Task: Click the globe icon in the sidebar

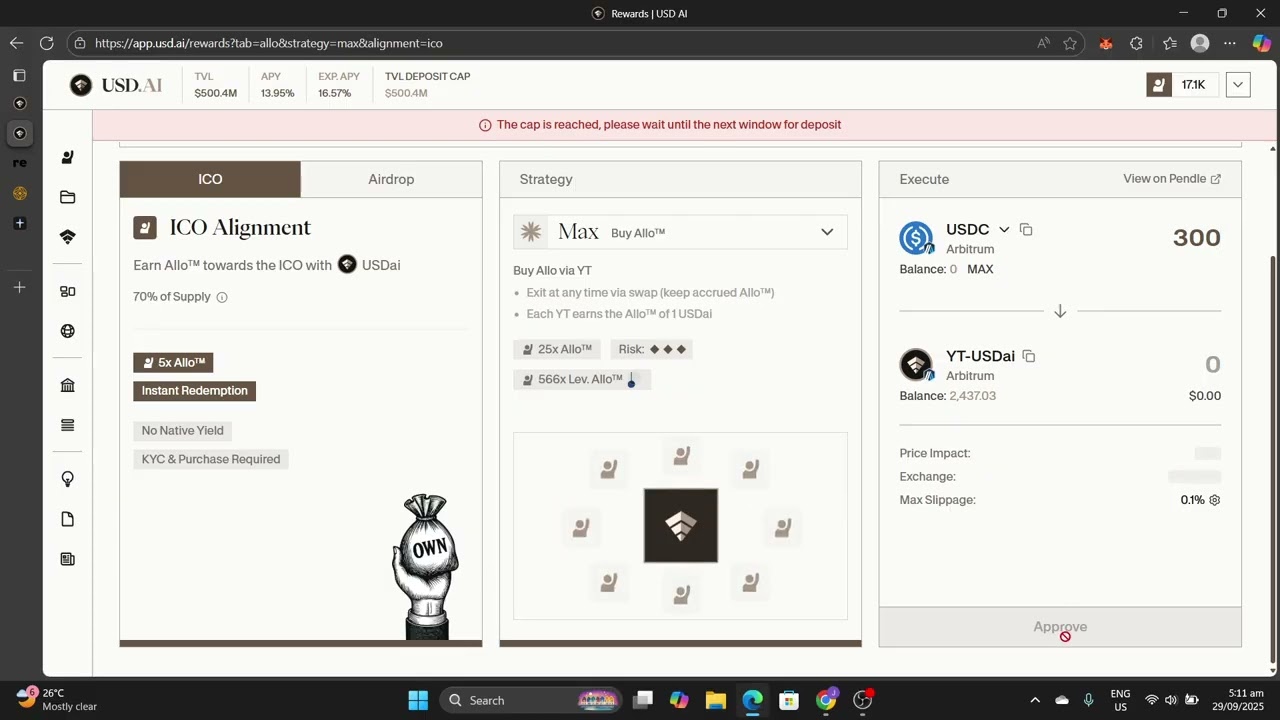Action: (68, 331)
